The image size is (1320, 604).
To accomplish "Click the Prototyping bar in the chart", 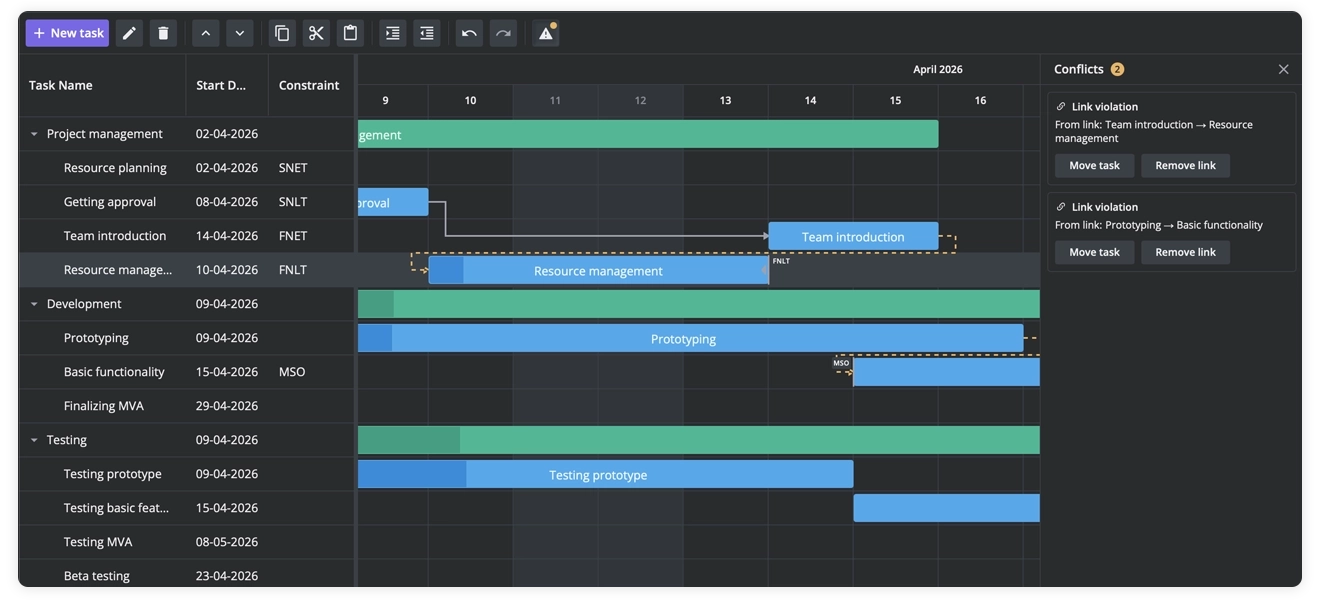I will tap(690, 339).
